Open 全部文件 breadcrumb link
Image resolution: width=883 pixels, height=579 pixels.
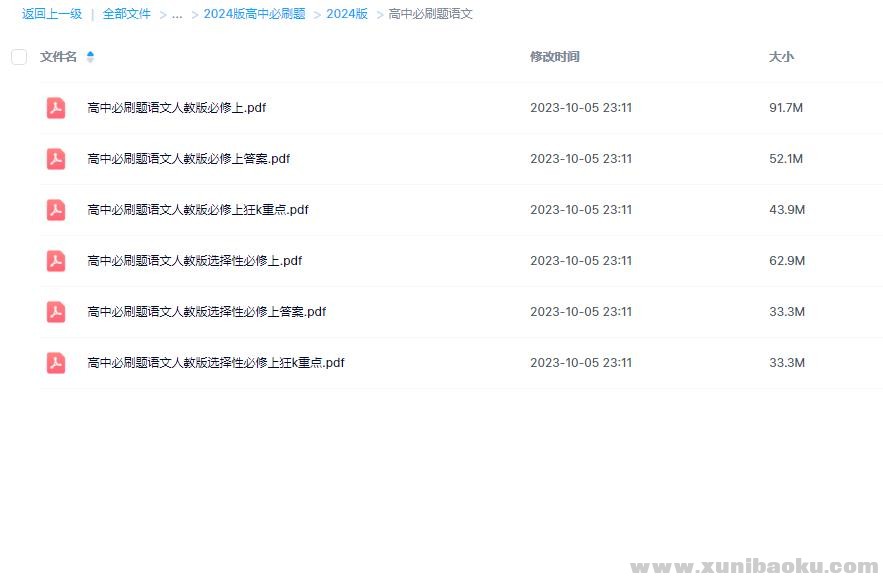click(x=127, y=14)
